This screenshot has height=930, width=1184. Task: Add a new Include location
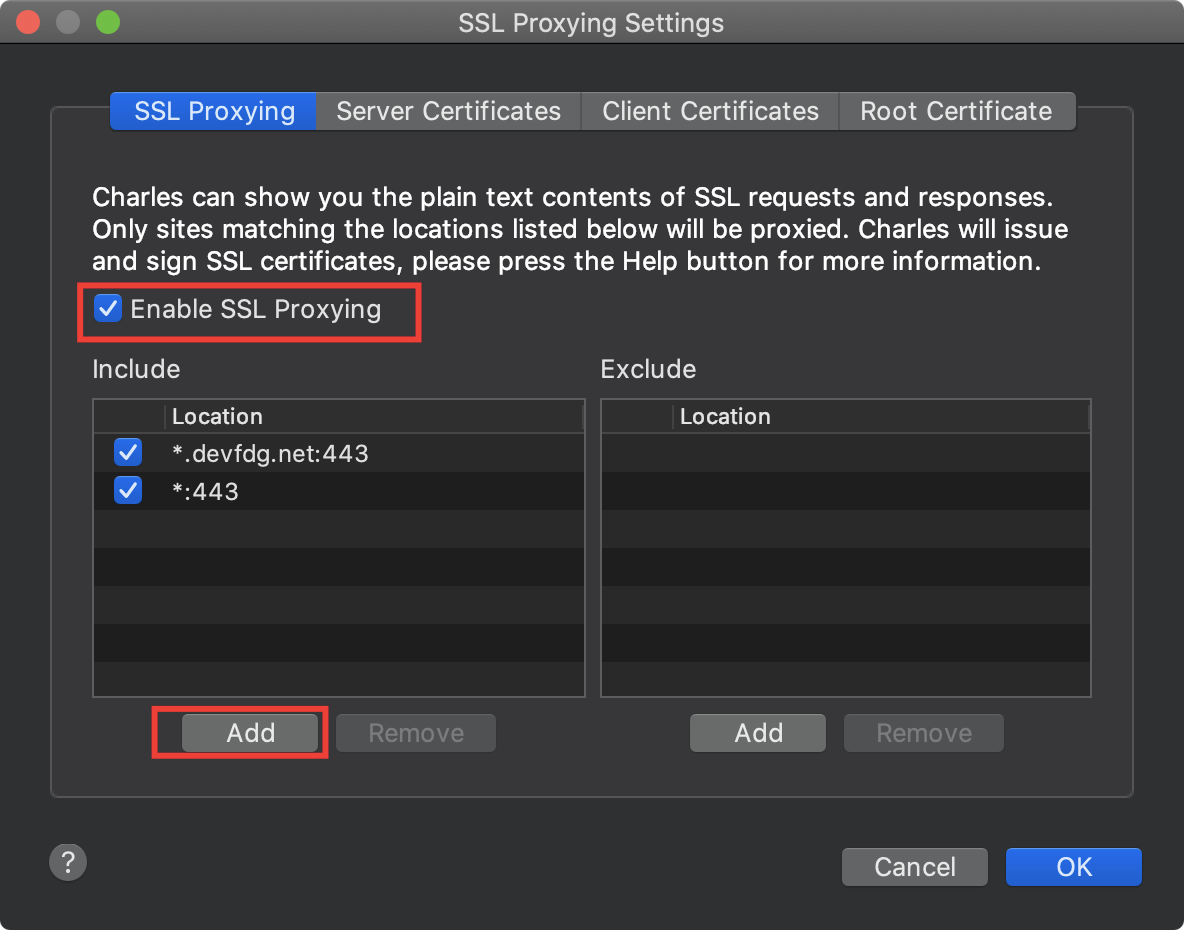pos(250,733)
